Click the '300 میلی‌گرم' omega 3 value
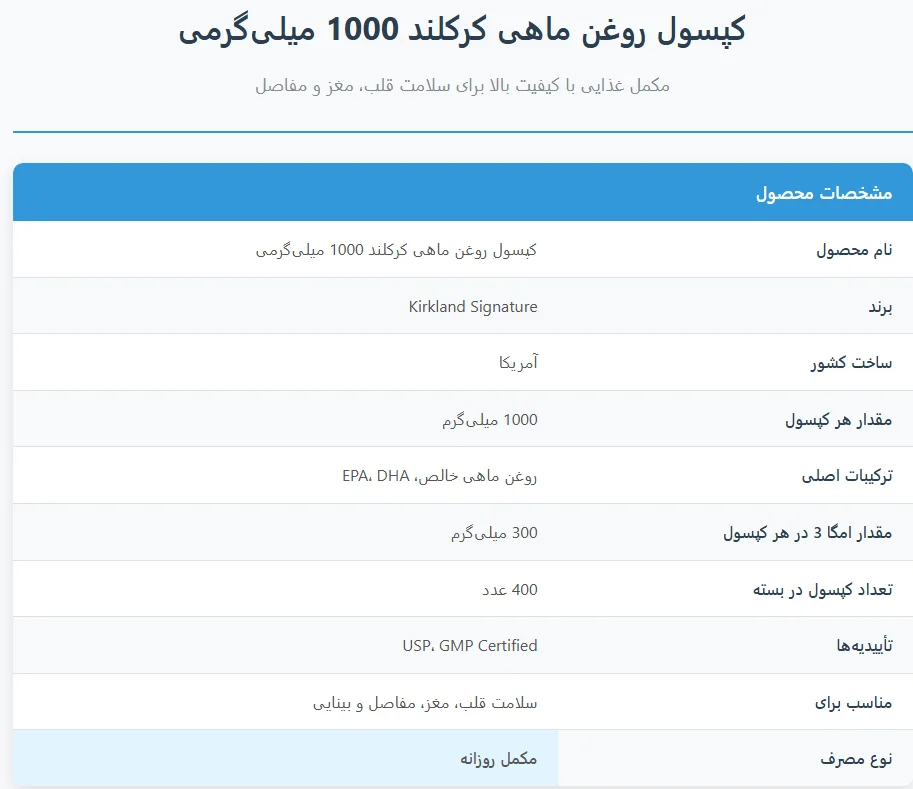The height and width of the screenshot is (789, 913). click(x=494, y=533)
